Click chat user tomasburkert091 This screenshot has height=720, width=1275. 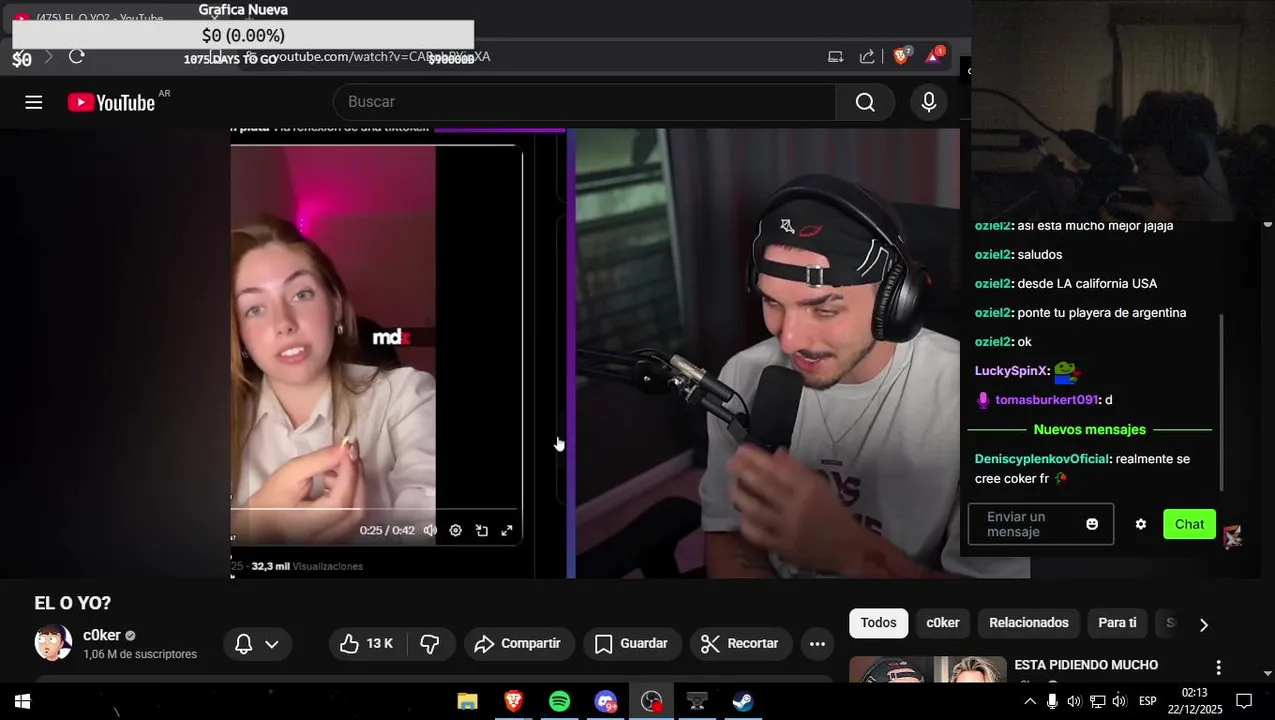click(1047, 400)
